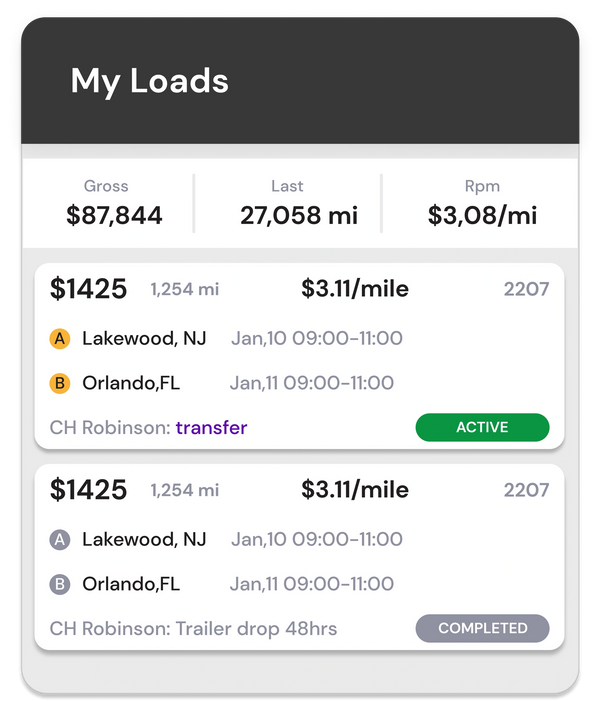Screen dimensions: 600x701
Task: Click Trailer drop 48hrs note text
Action: (256, 629)
